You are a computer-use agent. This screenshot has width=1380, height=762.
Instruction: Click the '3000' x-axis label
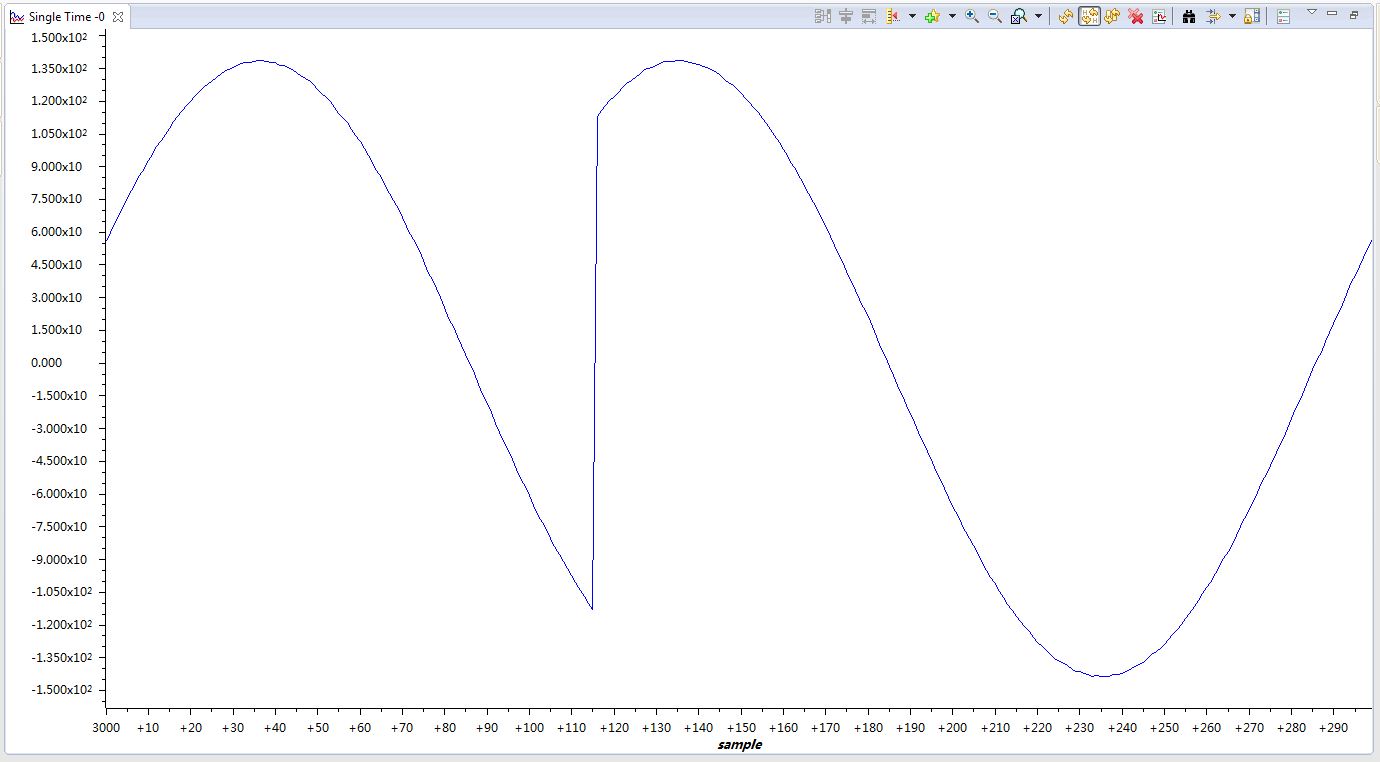(106, 728)
